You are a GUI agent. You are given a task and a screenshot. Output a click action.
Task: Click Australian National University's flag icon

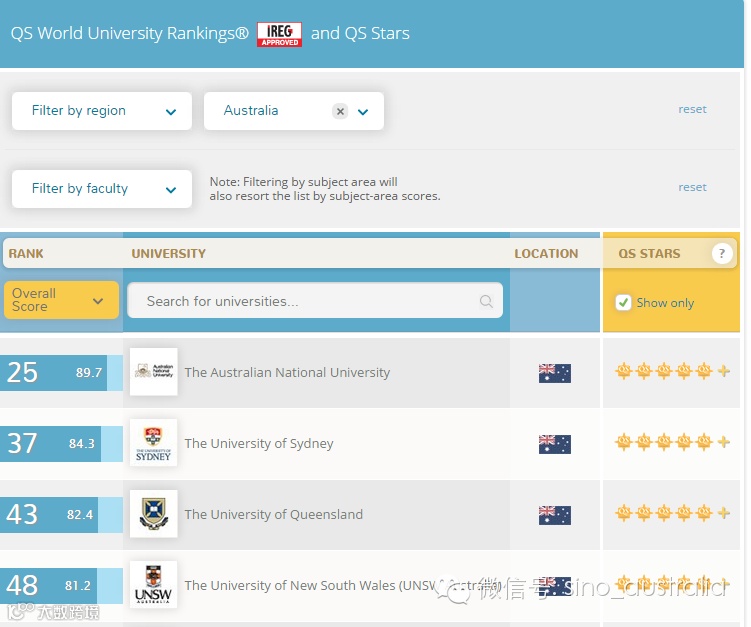[x=555, y=373]
